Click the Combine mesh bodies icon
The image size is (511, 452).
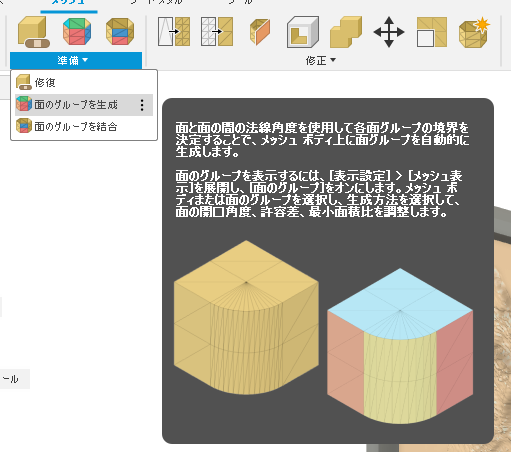coord(346,32)
